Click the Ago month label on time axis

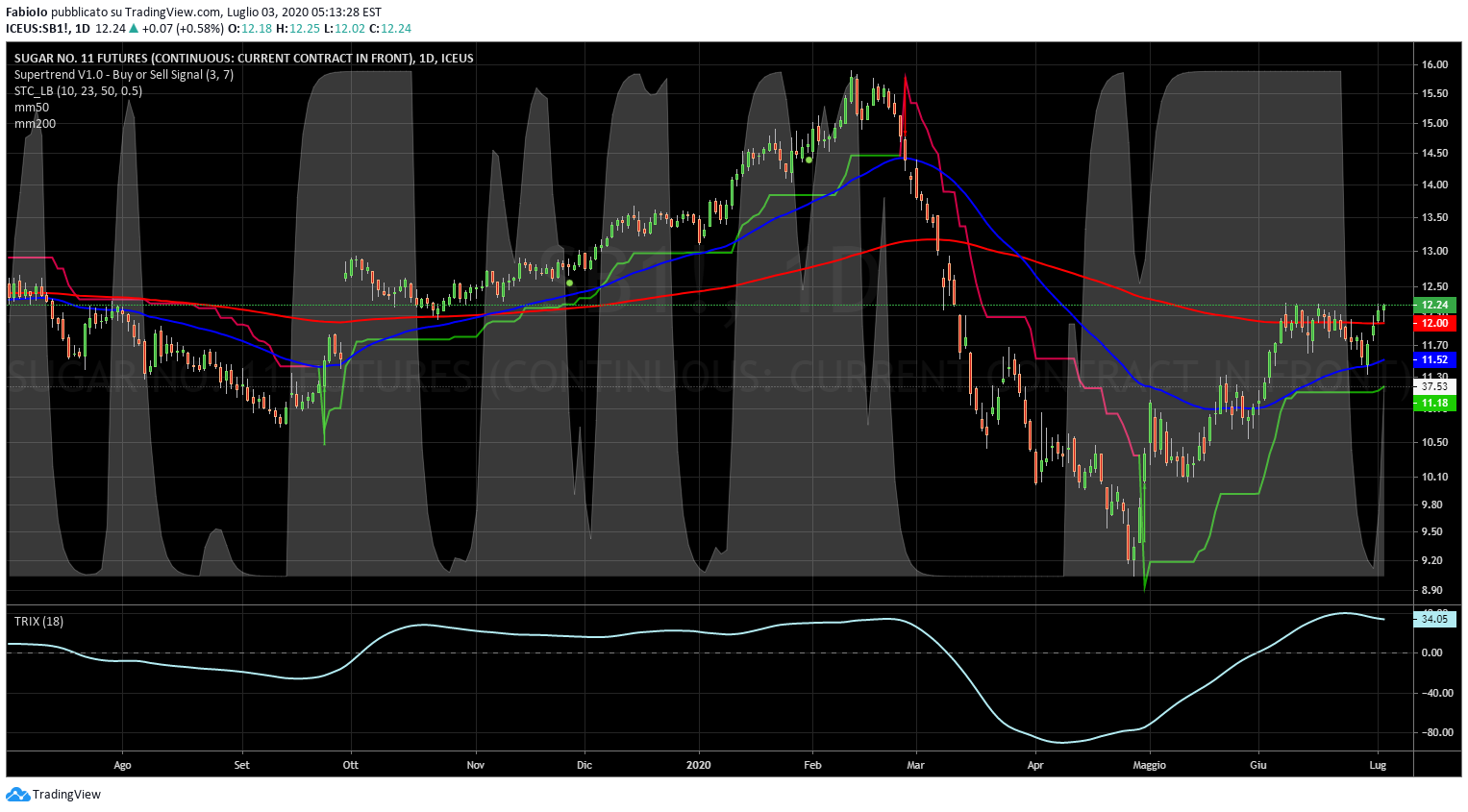click(x=122, y=766)
